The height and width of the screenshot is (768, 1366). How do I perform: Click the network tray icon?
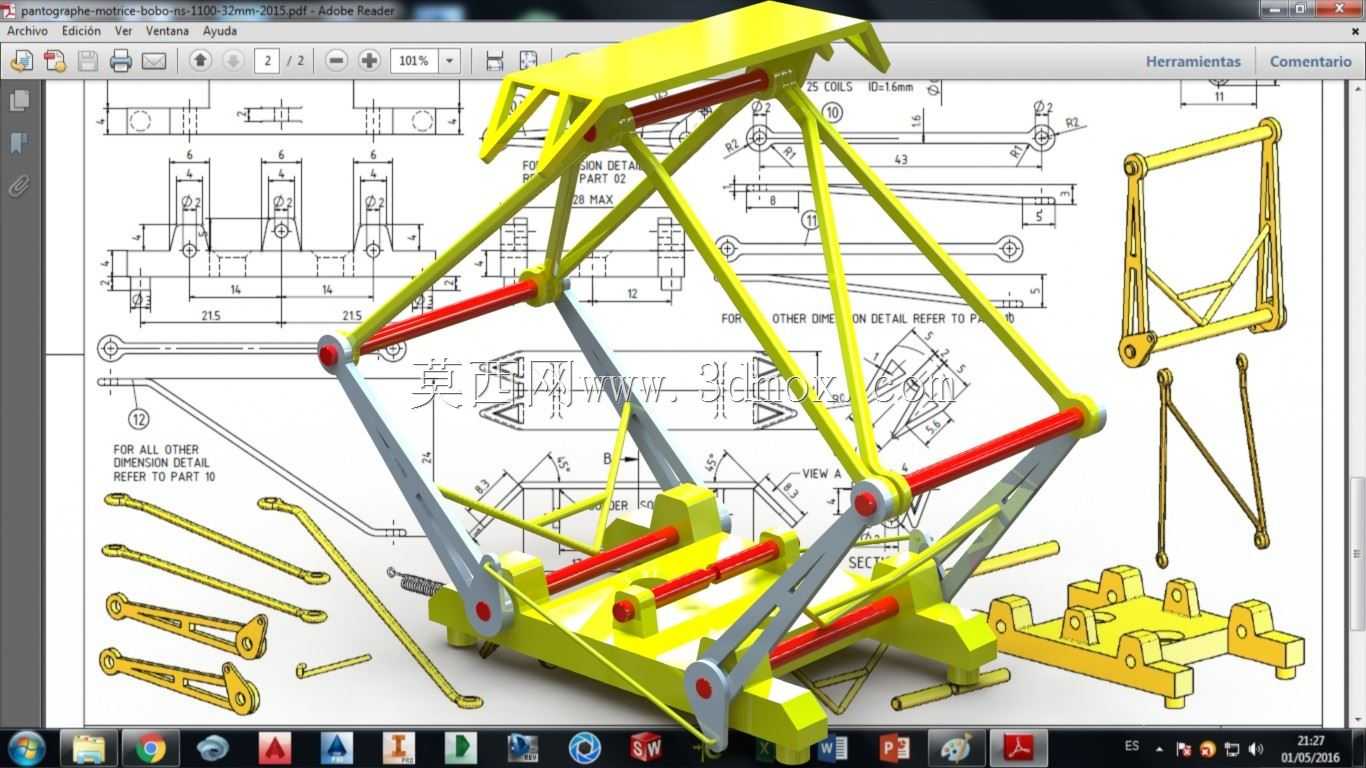[x=1232, y=748]
